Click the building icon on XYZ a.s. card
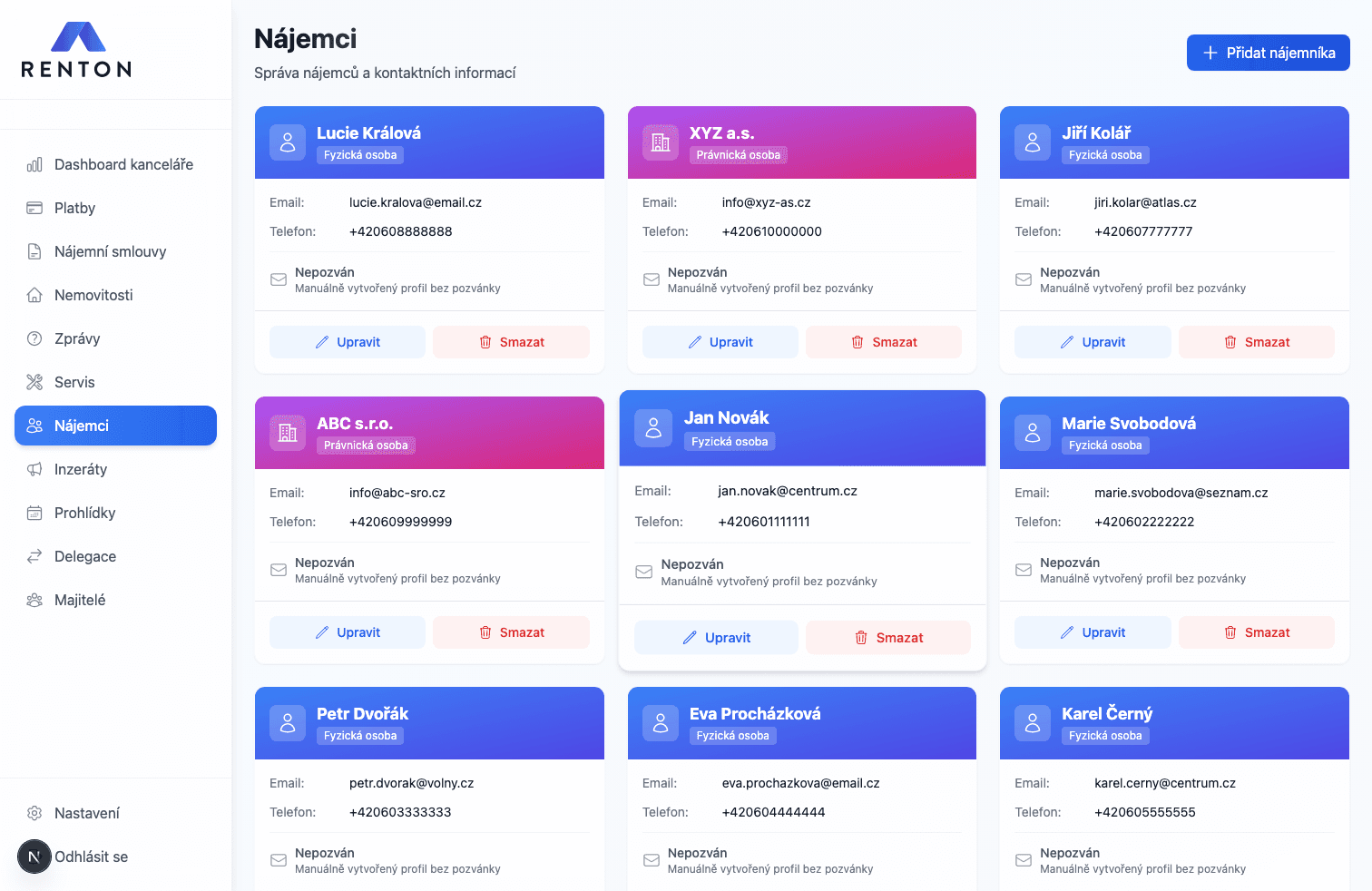 (661, 142)
